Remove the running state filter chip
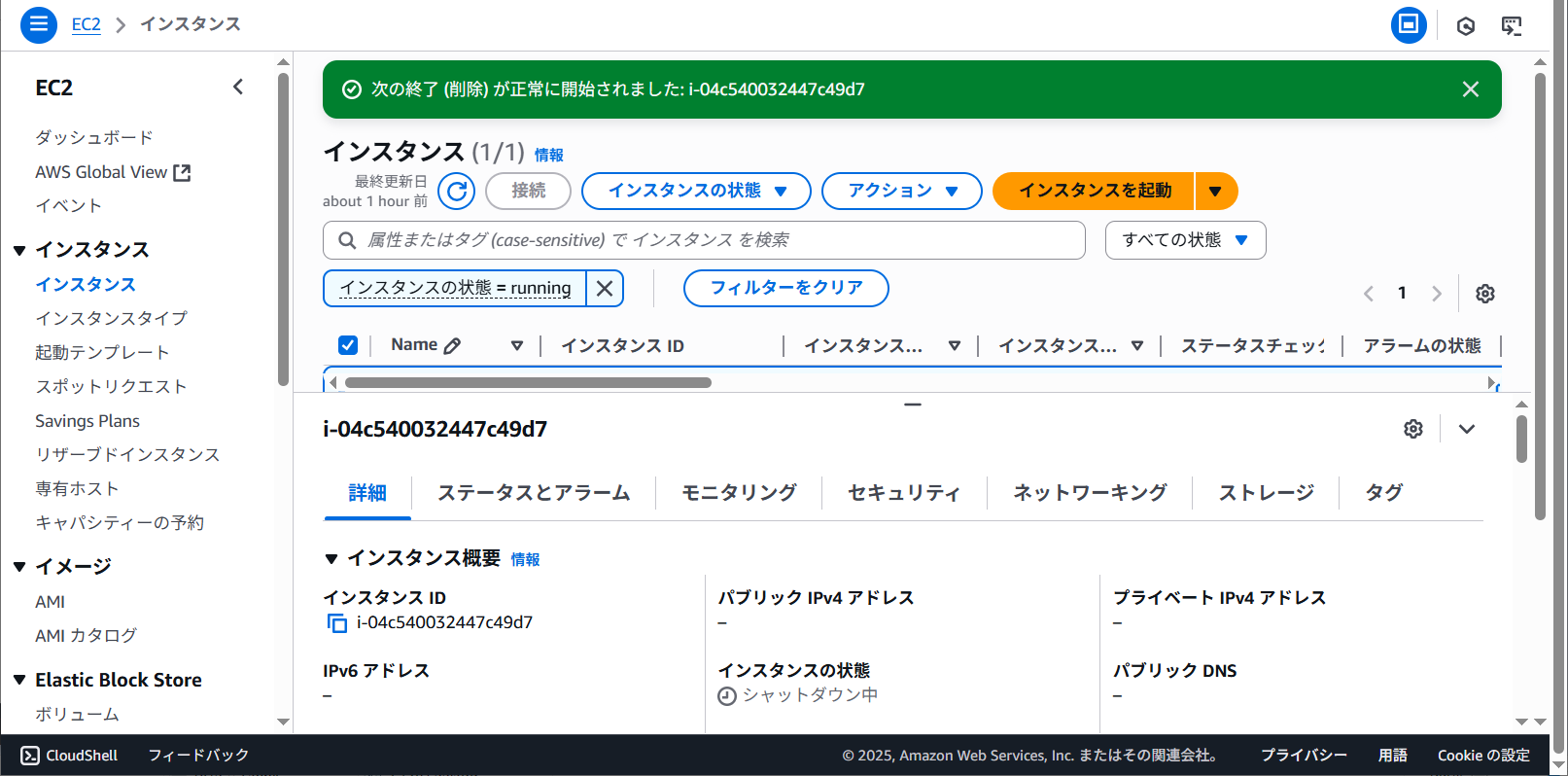 605,289
